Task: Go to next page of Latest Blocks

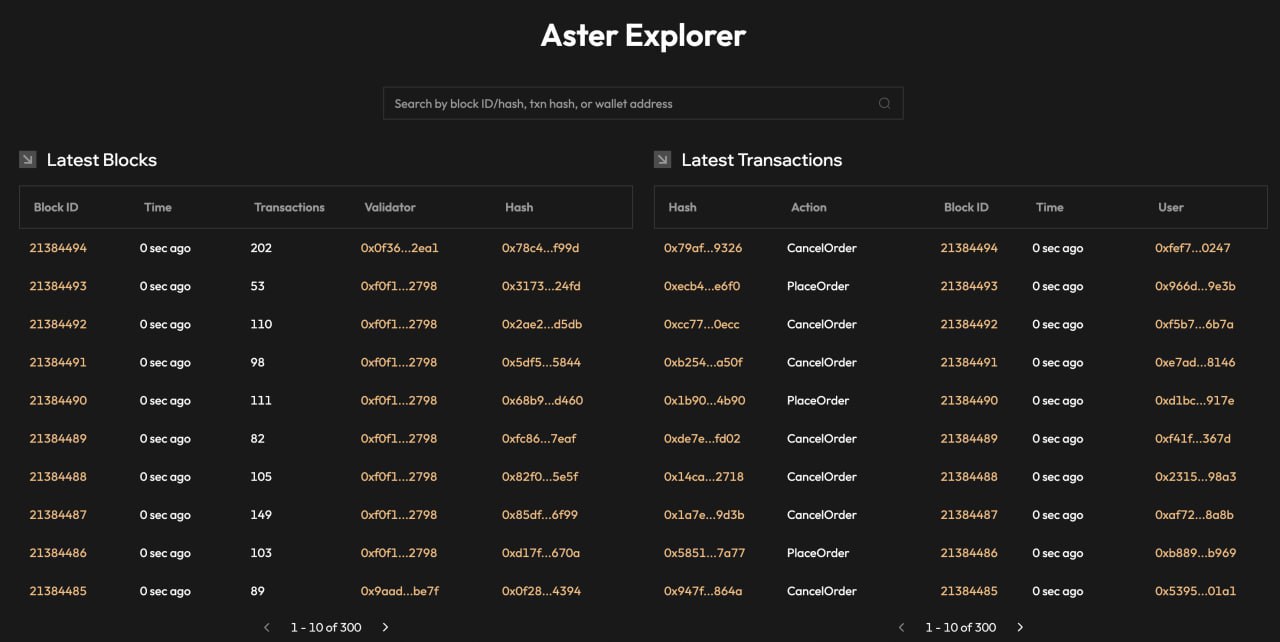Action: pyautogui.click(x=385, y=627)
